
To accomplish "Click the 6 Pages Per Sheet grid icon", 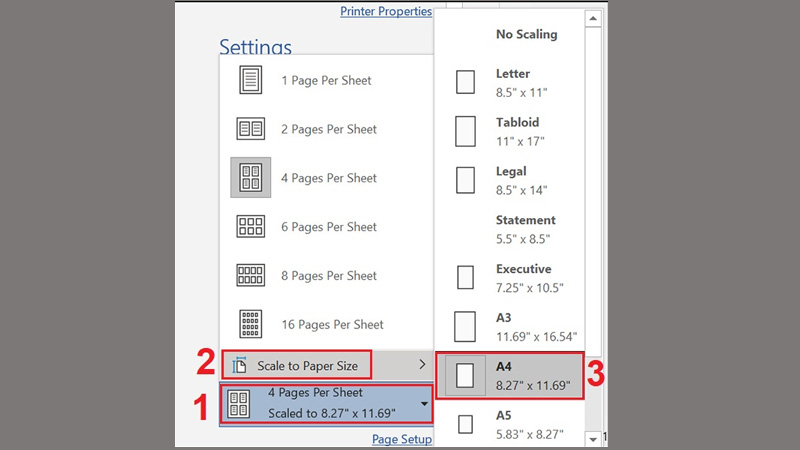I will coord(251,227).
